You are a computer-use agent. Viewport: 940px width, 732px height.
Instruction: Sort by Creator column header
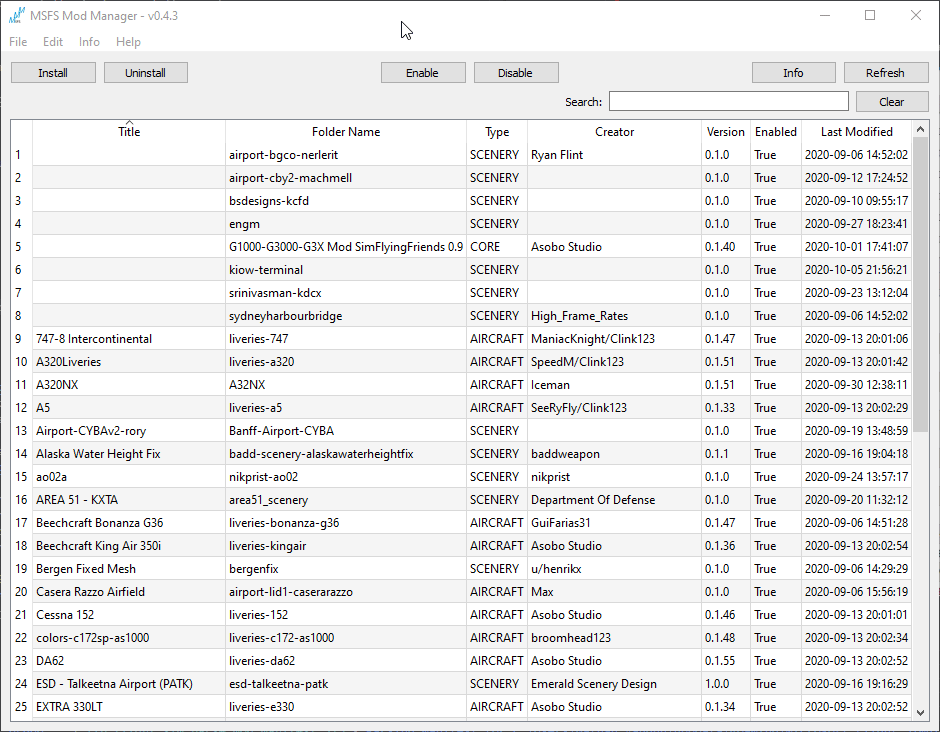[x=614, y=131]
